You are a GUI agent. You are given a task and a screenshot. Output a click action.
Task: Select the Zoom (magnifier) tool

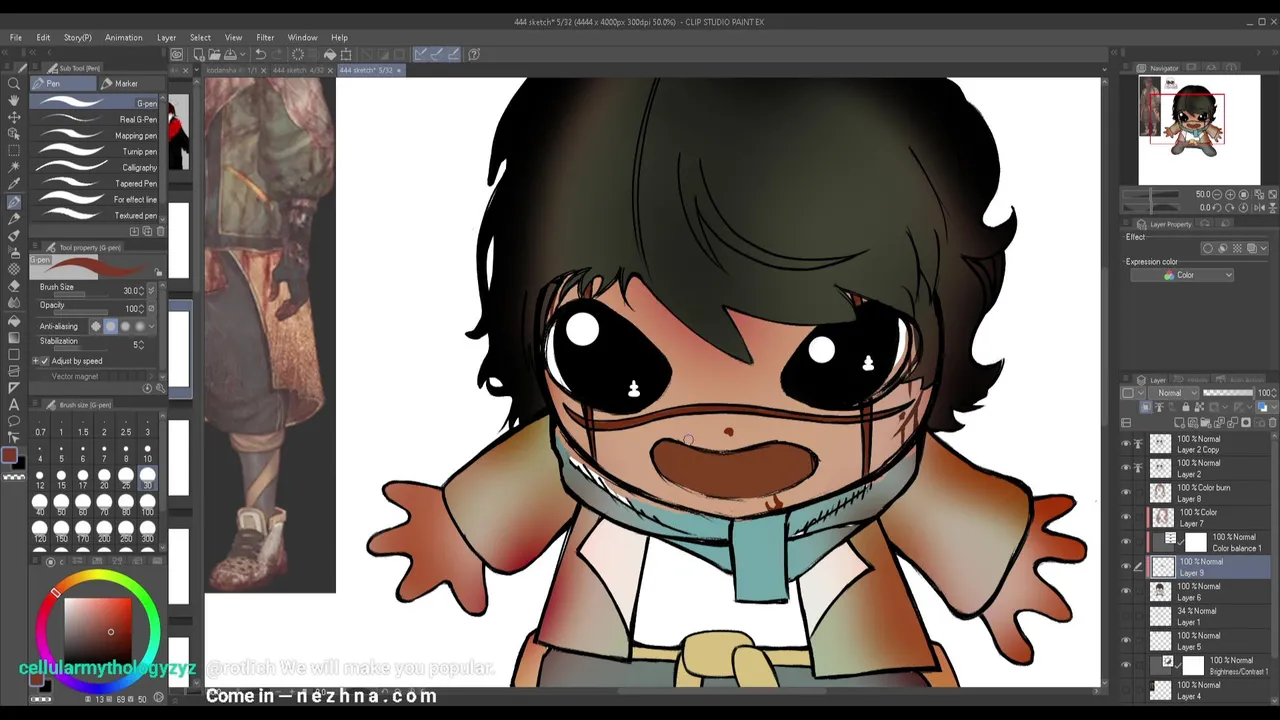14,83
